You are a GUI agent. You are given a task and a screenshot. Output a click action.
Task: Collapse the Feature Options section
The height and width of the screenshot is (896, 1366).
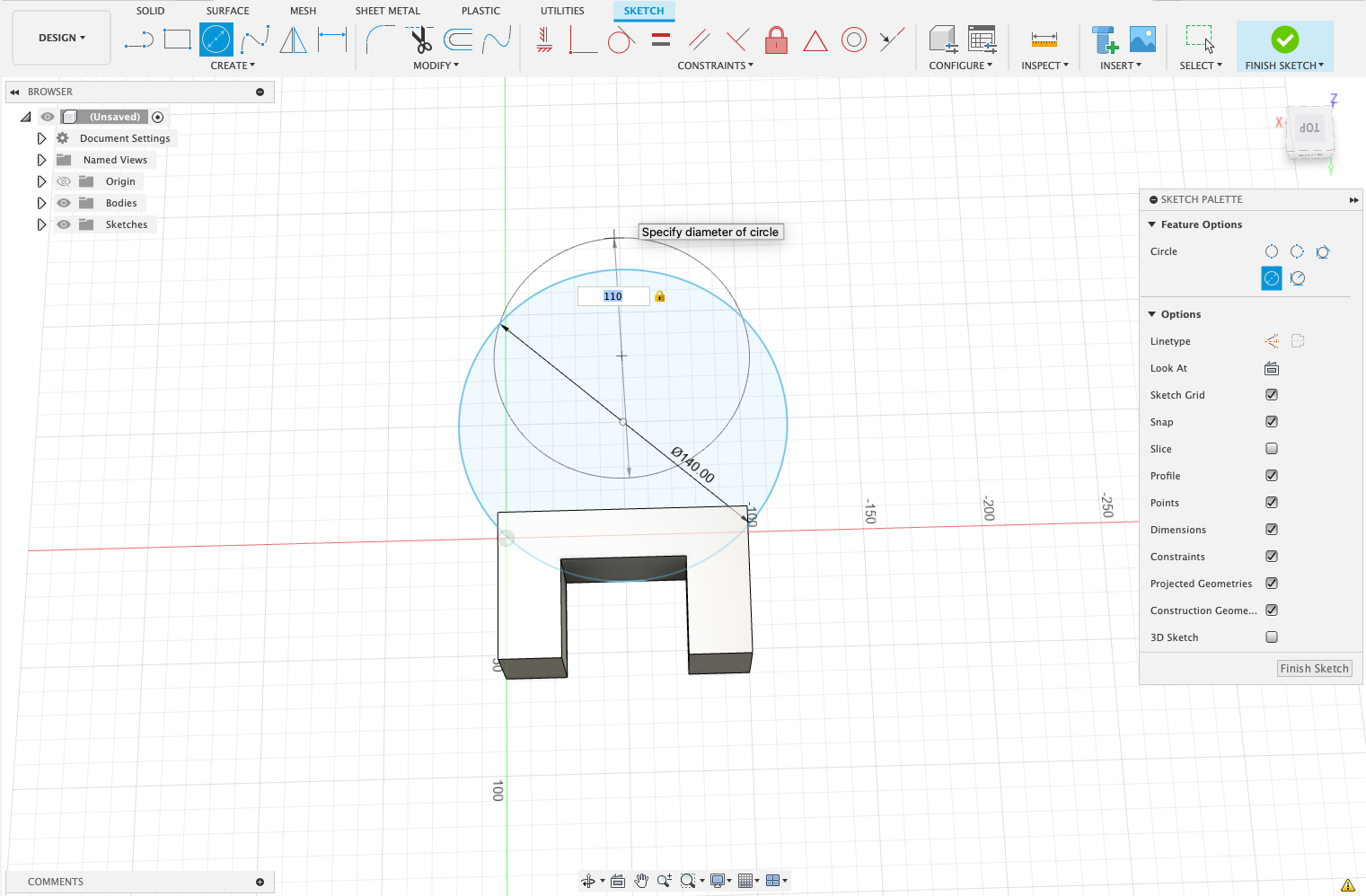click(x=1152, y=224)
